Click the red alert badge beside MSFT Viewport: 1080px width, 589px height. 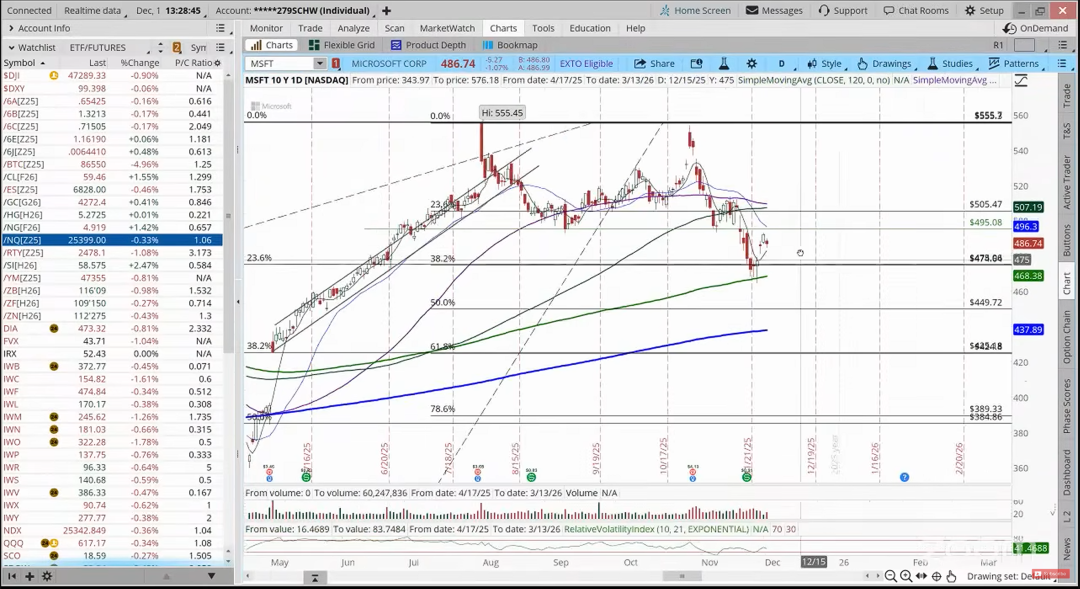[x=335, y=63]
